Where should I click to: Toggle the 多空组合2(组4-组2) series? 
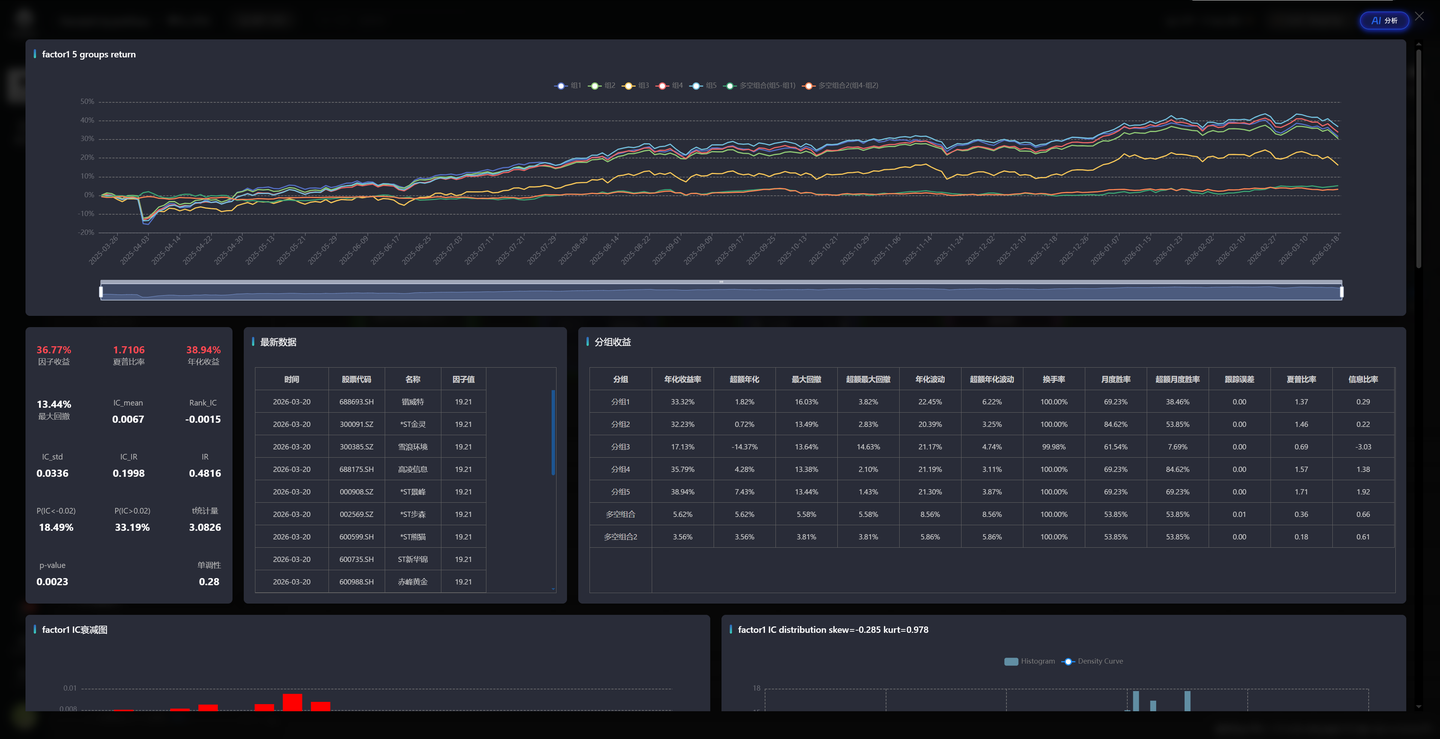[x=841, y=86]
